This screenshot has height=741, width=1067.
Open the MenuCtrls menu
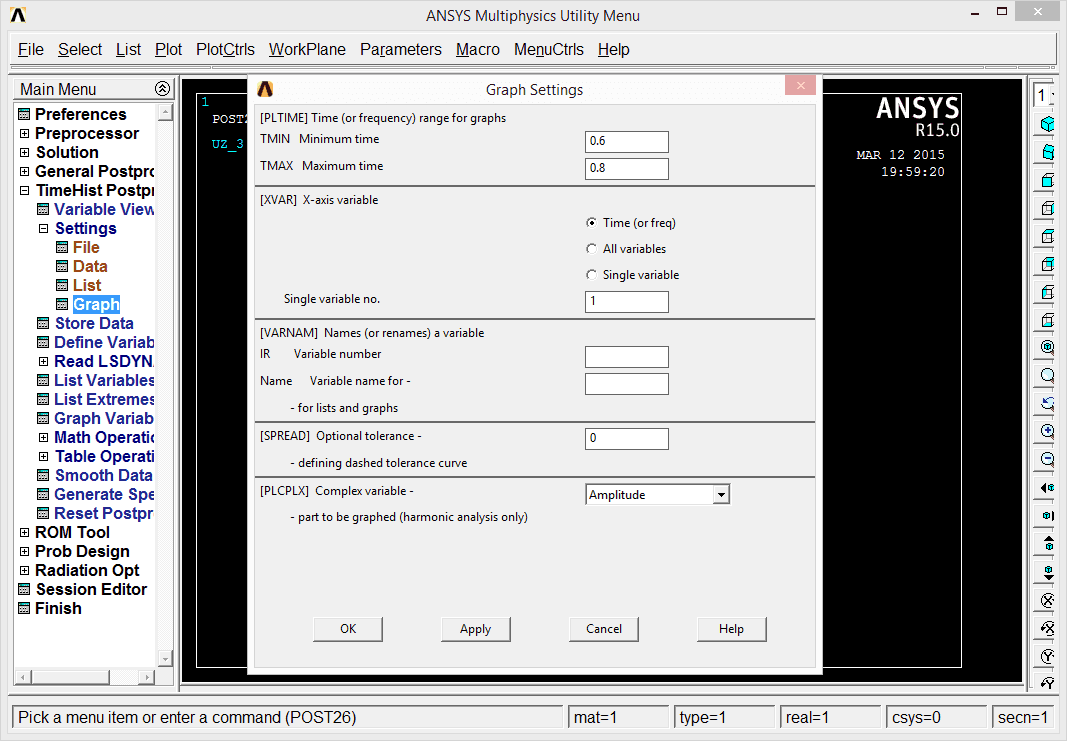point(548,50)
